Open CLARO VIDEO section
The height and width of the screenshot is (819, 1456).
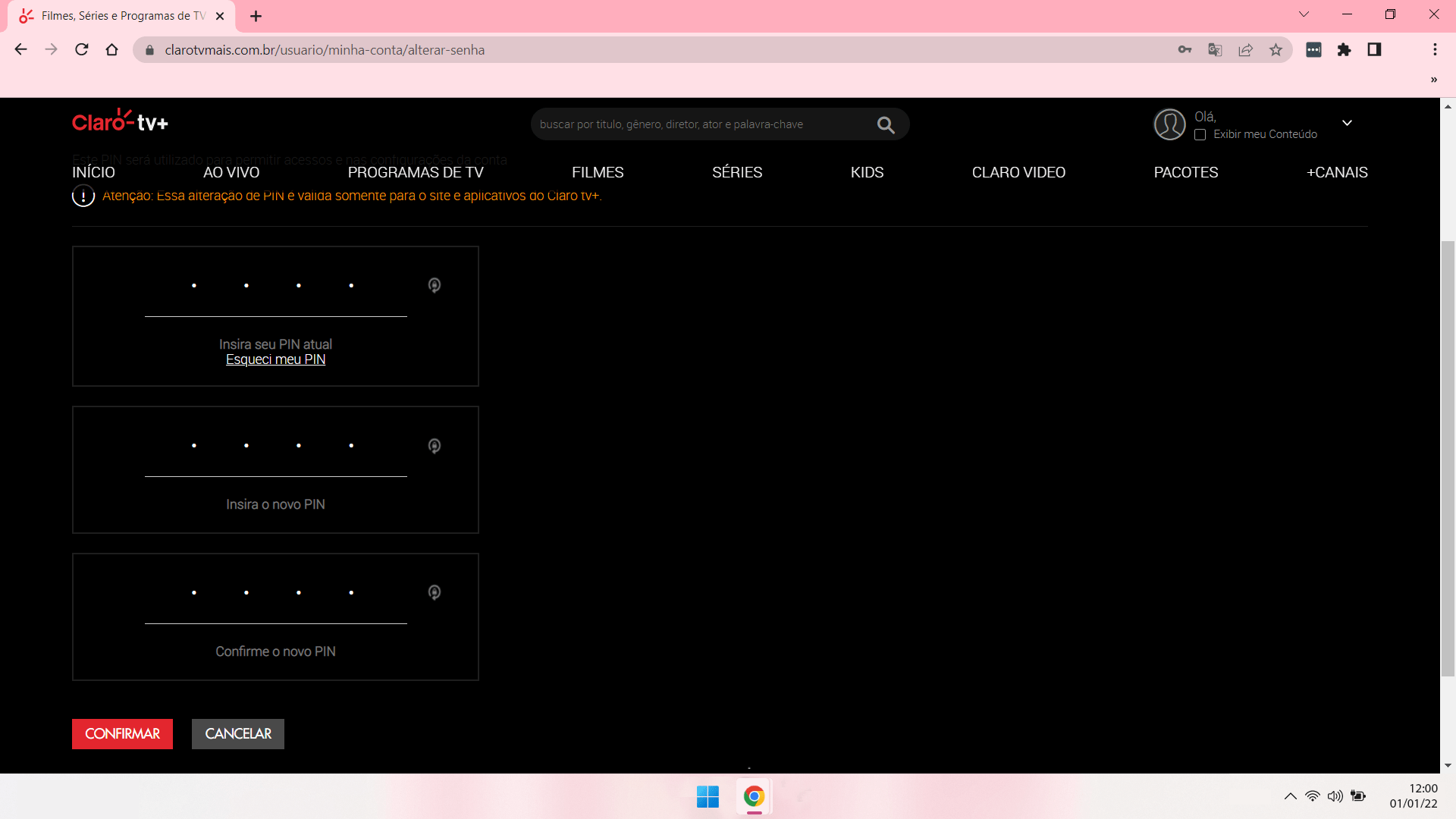[x=1018, y=172]
